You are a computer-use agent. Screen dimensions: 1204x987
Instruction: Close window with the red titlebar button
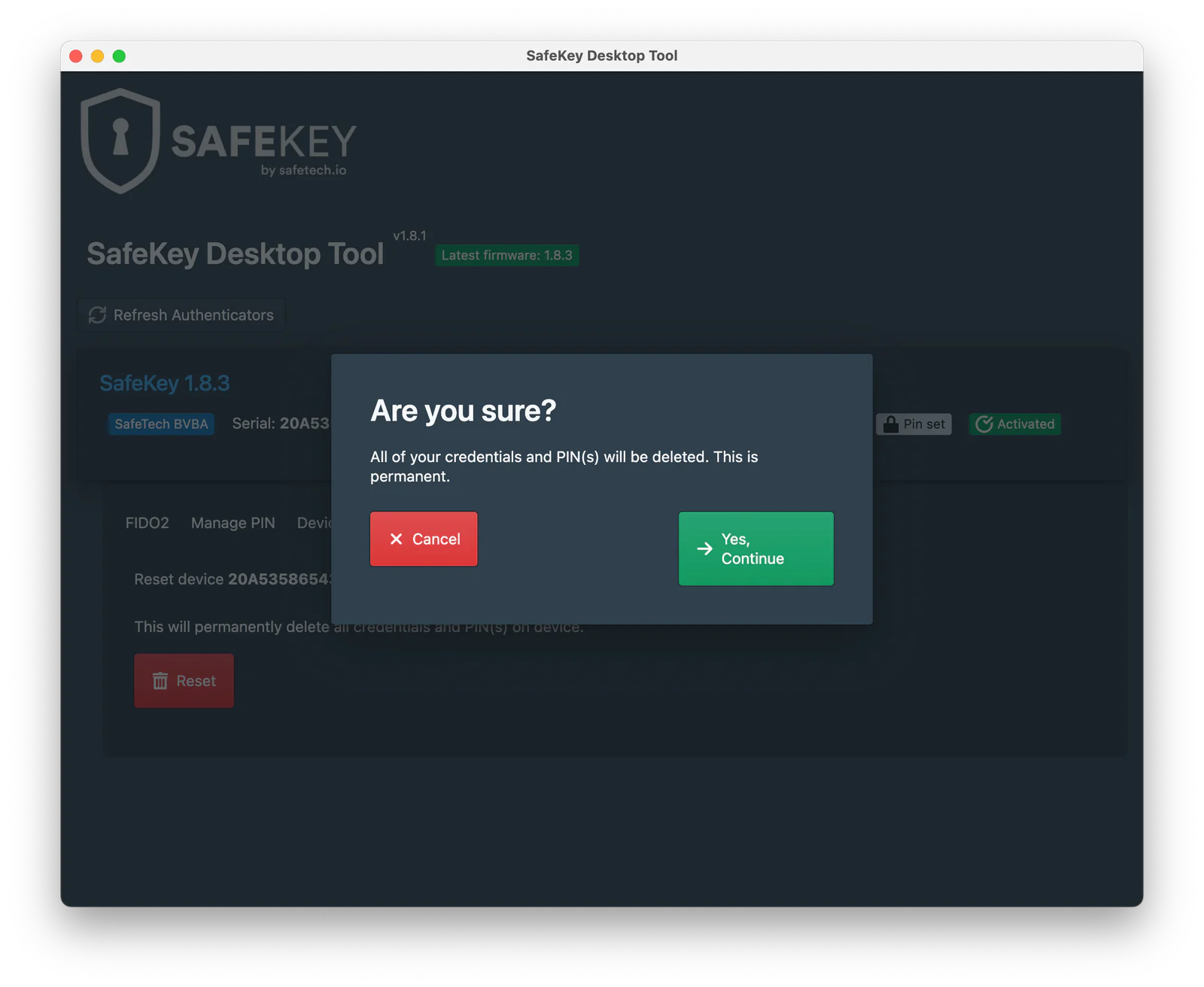tap(76, 56)
